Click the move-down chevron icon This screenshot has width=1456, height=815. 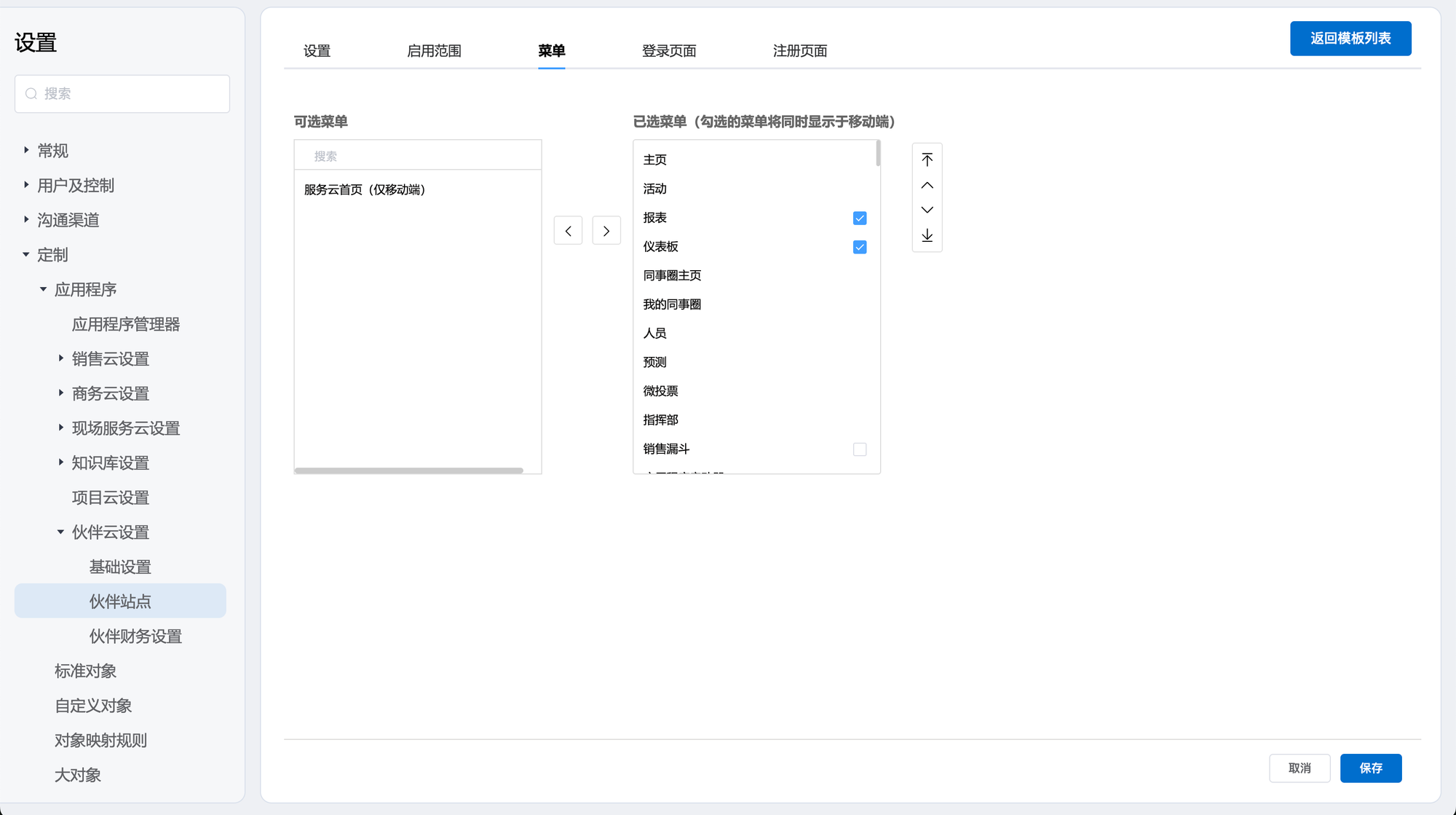click(927, 210)
